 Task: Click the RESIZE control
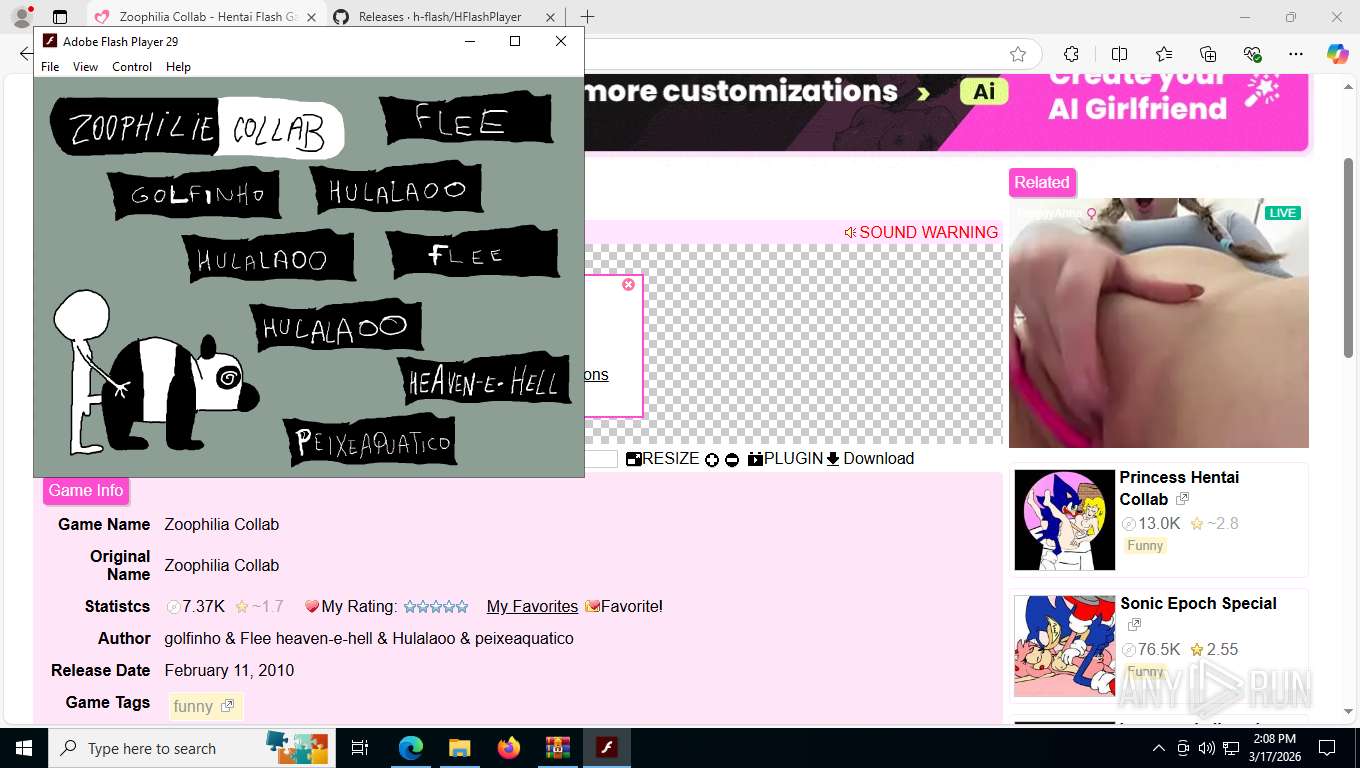coord(662,459)
